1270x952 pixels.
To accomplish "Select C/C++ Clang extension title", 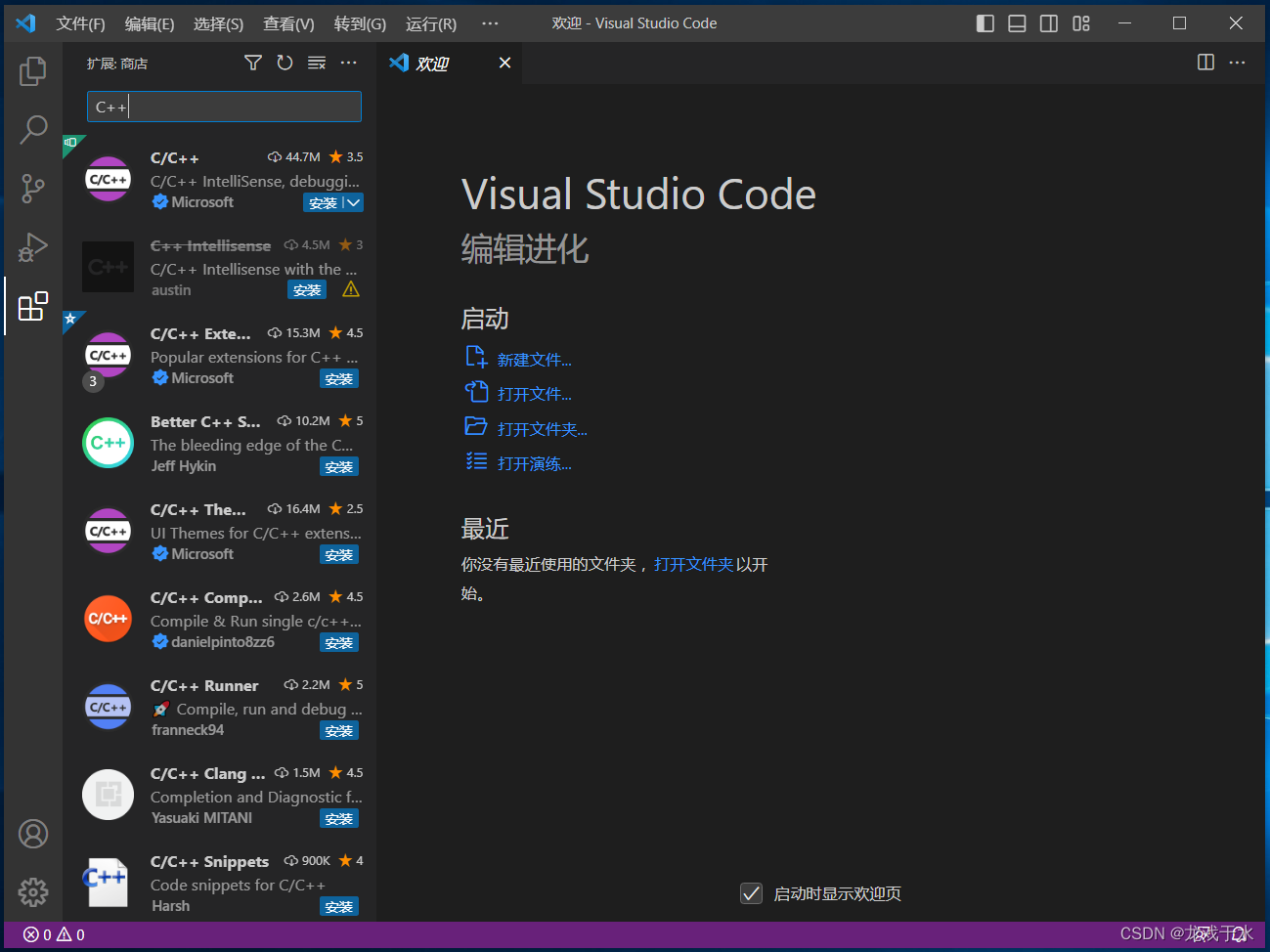I will point(207,773).
